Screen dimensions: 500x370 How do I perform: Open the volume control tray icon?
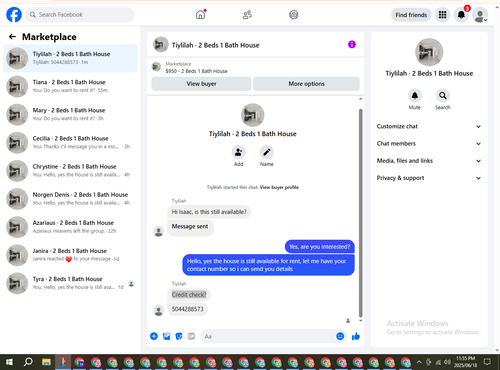[448, 362]
